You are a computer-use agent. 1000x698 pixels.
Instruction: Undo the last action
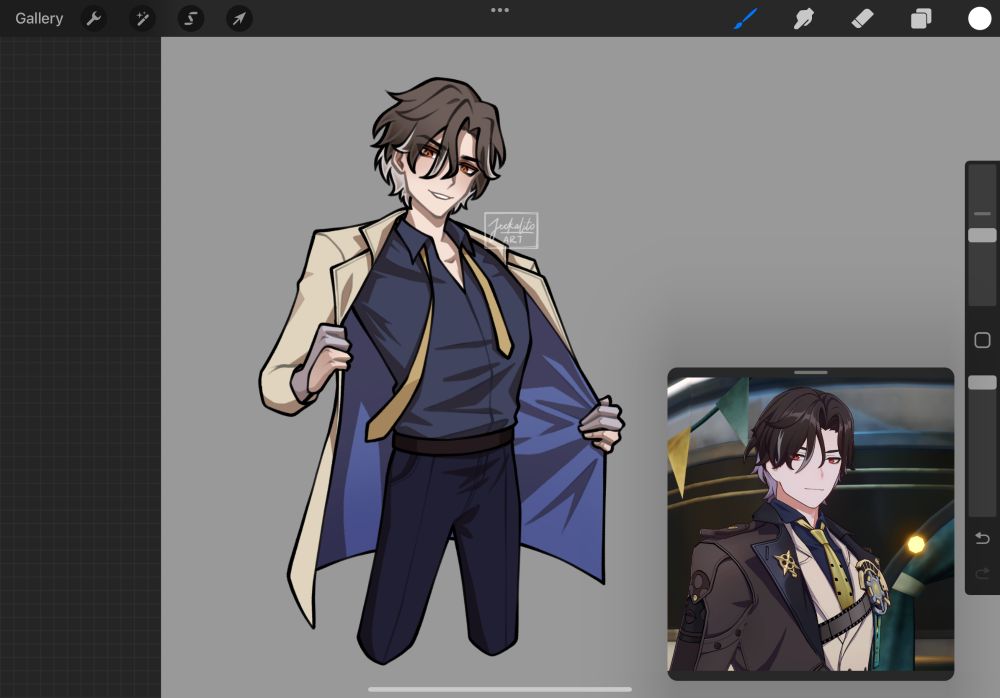click(982, 538)
